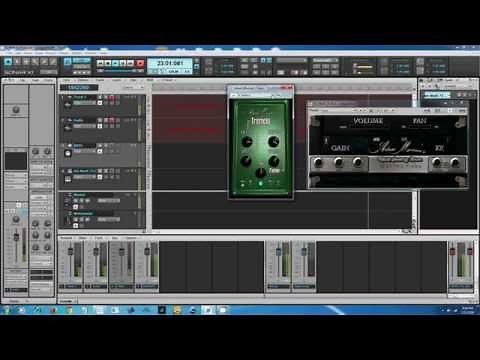Click the inspector channel volume fader
The height and width of the screenshot is (360, 480).
(16, 237)
